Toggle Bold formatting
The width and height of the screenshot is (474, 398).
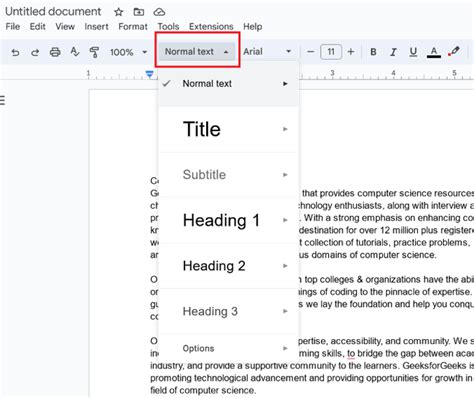(373, 52)
